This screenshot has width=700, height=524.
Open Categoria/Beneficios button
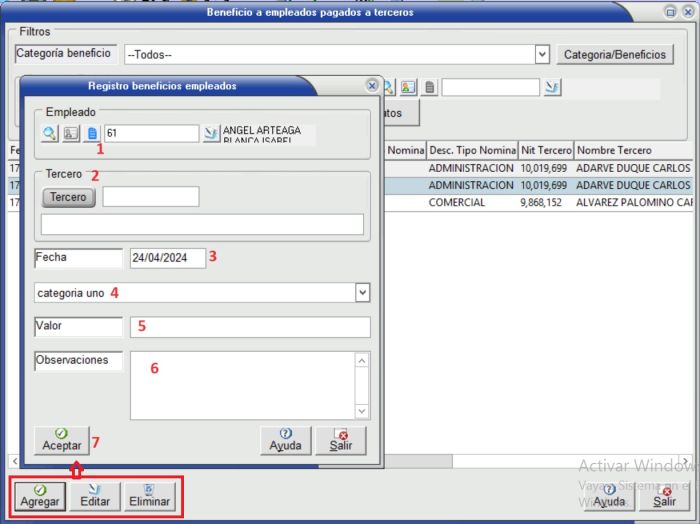tap(615, 55)
